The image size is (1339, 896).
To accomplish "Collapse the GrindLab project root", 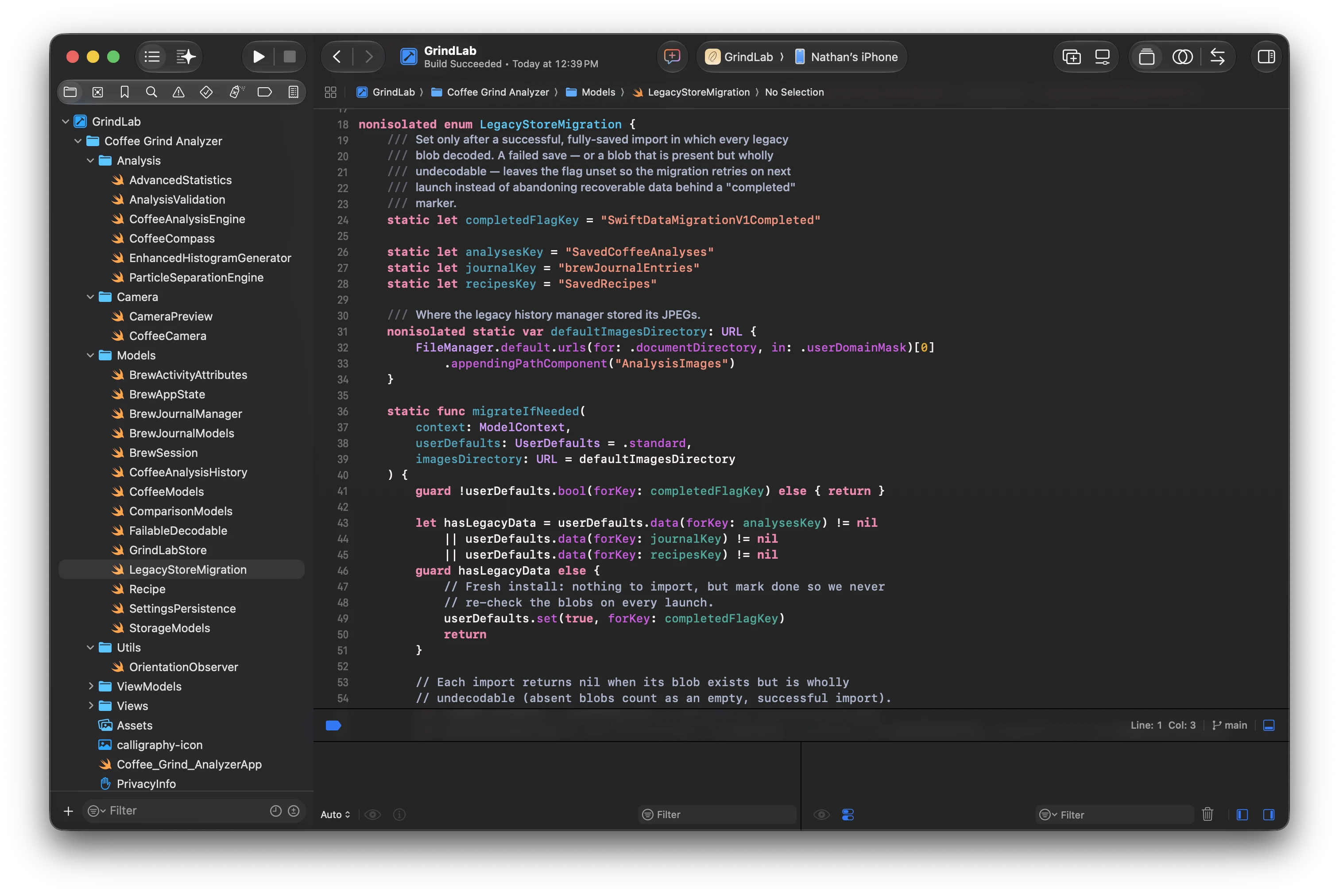I will 65,121.
